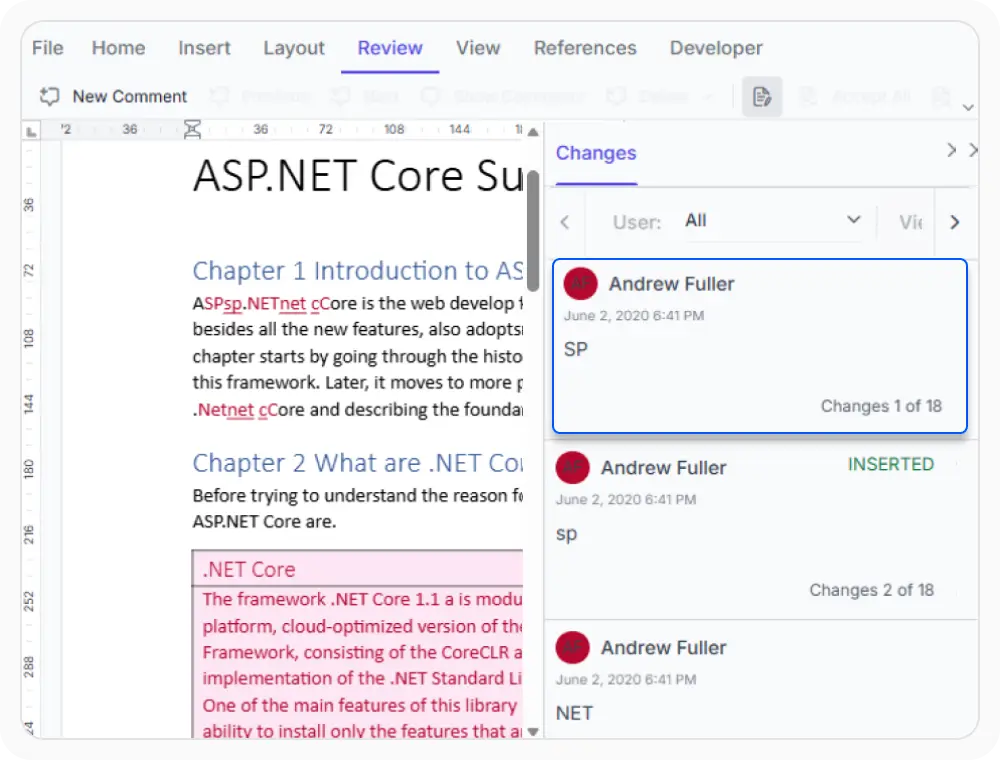Click the document scroll up arrow
Image resolution: width=1000 pixels, height=760 pixels.
533,132
